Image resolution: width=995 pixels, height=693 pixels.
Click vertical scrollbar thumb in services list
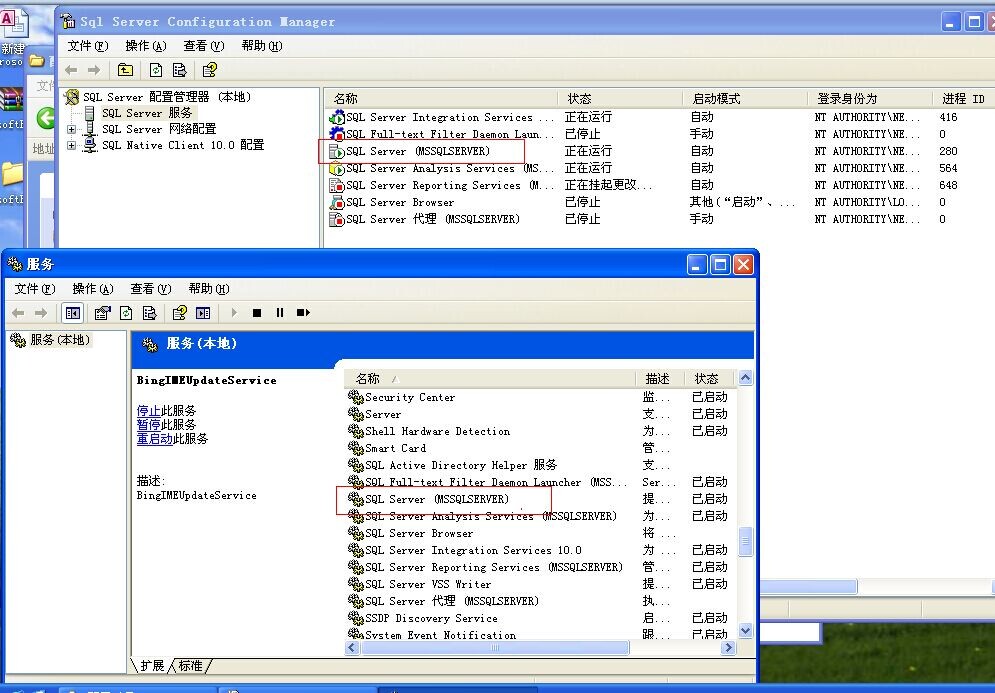click(746, 543)
